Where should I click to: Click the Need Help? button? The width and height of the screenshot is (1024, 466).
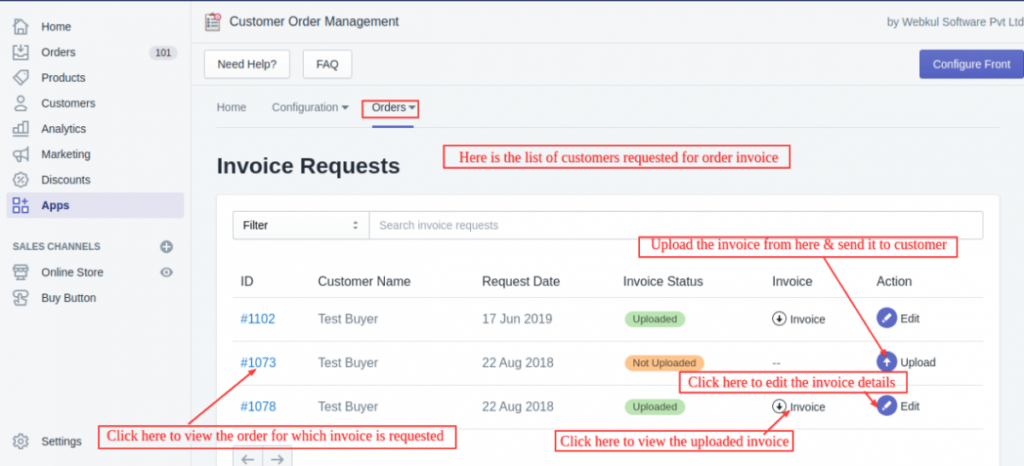coord(246,64)
